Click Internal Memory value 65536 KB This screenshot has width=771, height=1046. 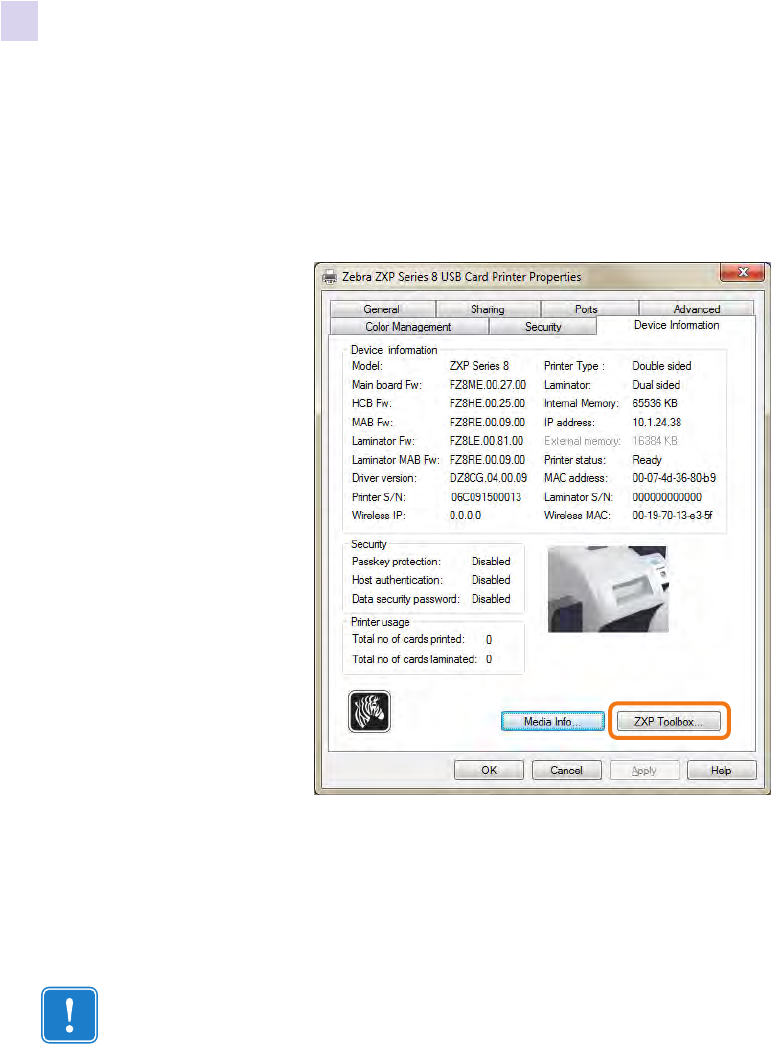(x=655, y=403)
